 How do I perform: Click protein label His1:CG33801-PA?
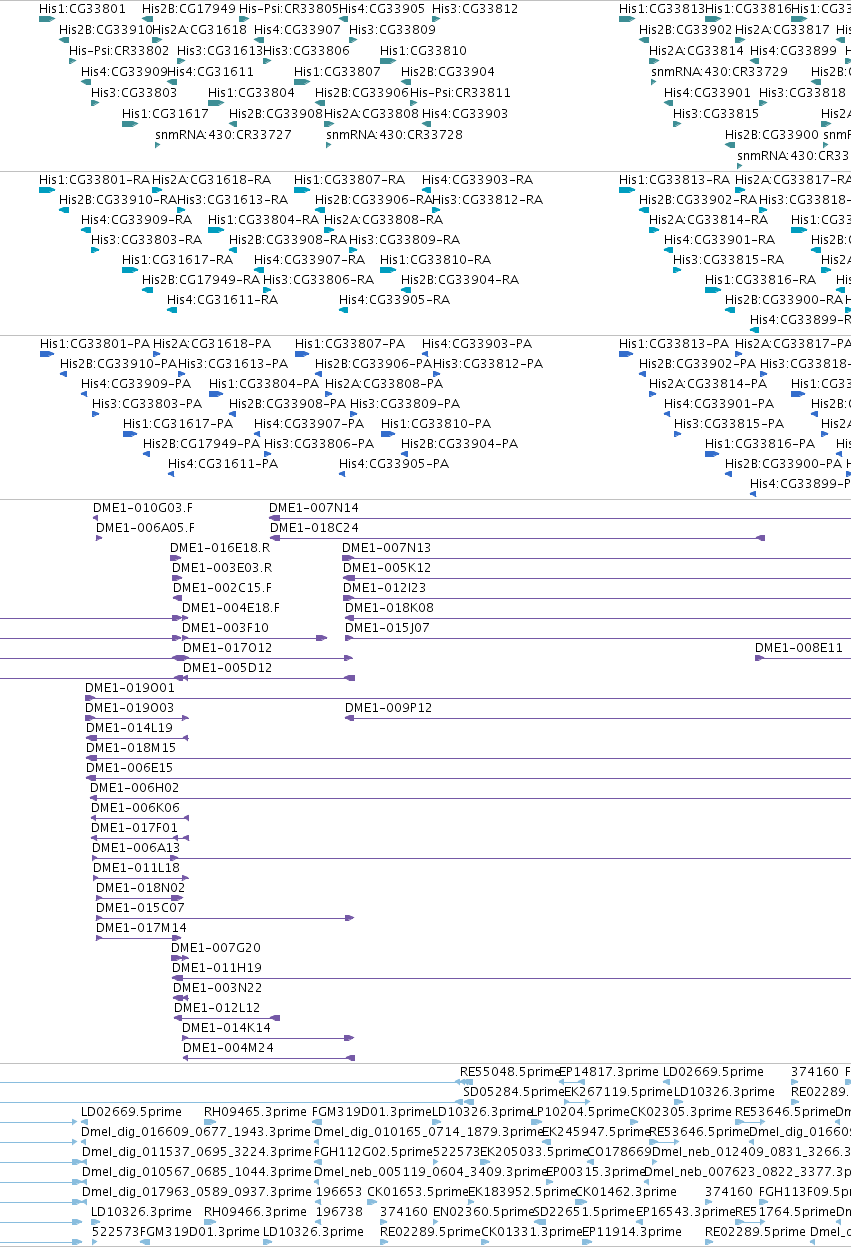(x=94, y=344)
